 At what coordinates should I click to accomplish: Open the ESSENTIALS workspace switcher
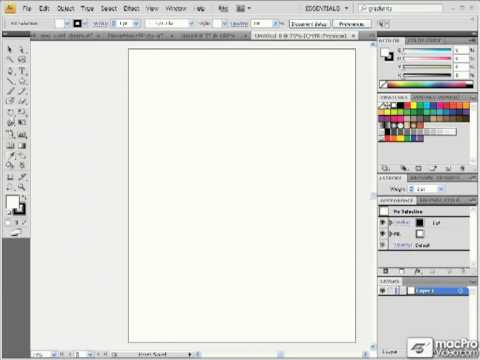click(x=326, y=8)
